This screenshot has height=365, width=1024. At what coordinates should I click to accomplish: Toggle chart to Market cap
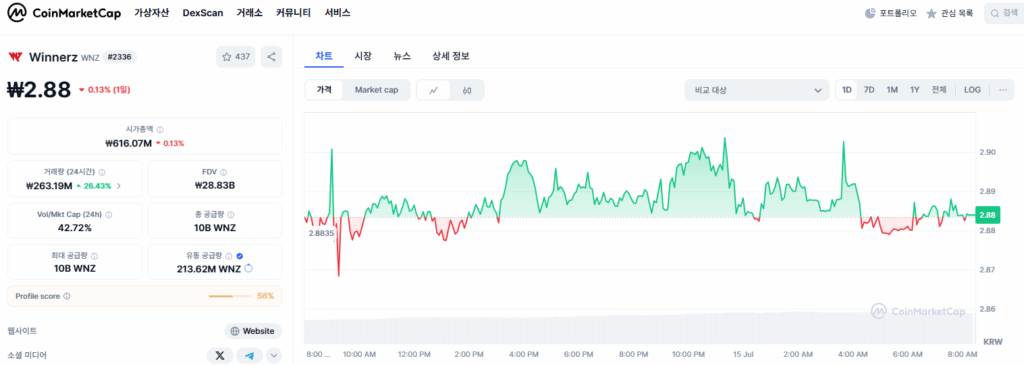click(x=376, y=90)
